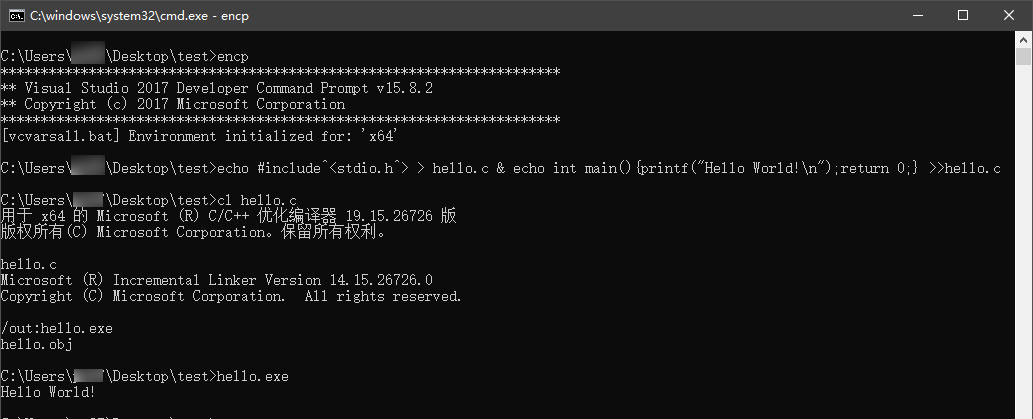Click the 'encp' command on the first prompt
The image size is (1033, 419).
(x=232, y=56)
